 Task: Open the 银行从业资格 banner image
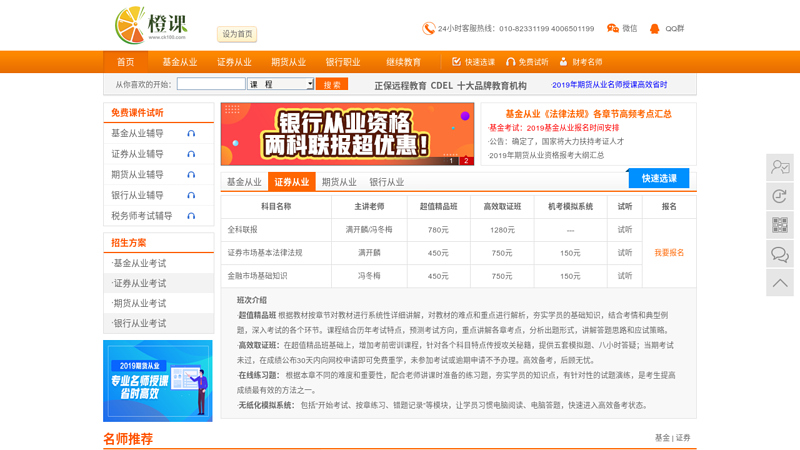click(x=347, y=134)
